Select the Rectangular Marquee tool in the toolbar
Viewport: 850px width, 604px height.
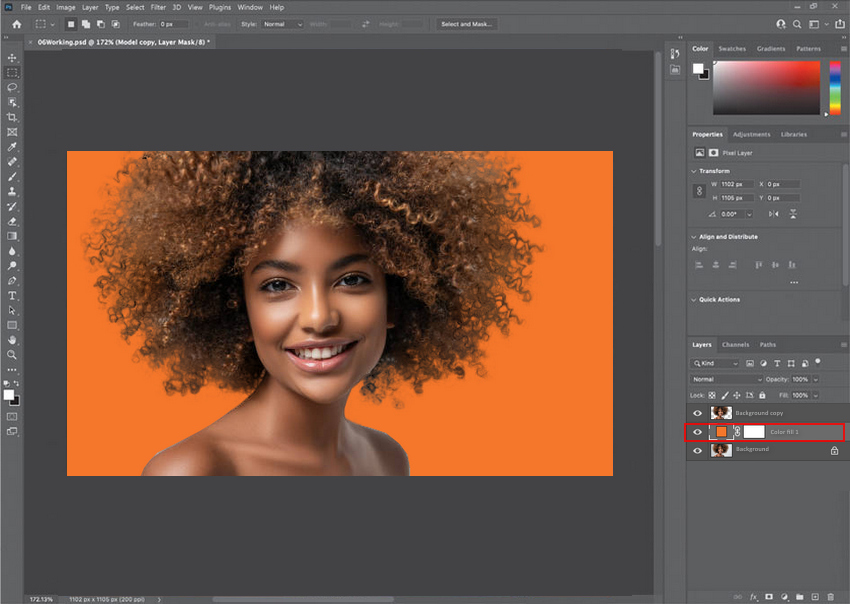coord(12,73)
